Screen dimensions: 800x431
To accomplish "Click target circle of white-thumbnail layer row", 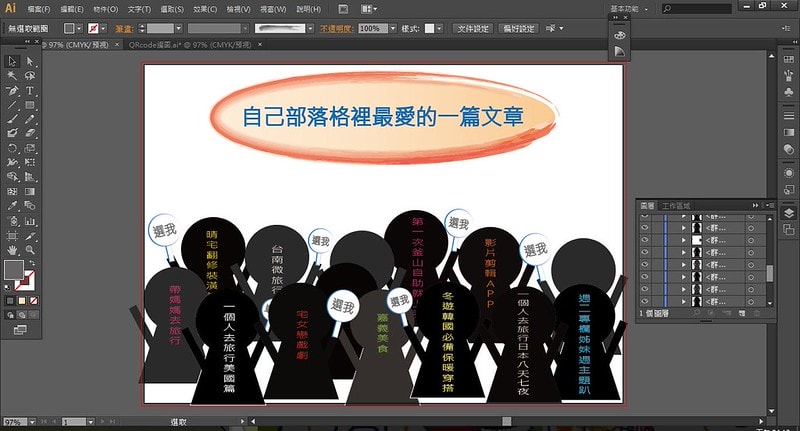I will [x=751, y=240].
